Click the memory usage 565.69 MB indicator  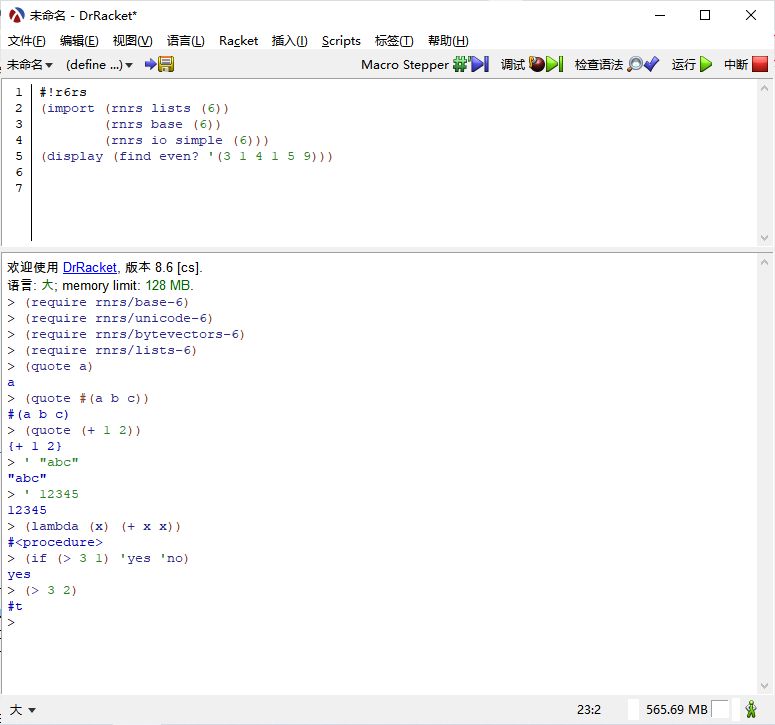(676, 710)
